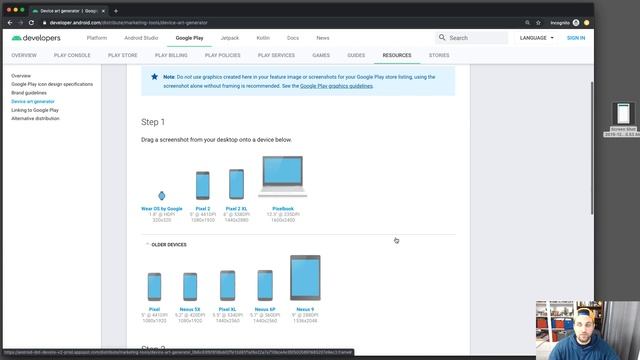Select the Nexus 9 tablet device image
640x360 pixels.
click(305, 278)
